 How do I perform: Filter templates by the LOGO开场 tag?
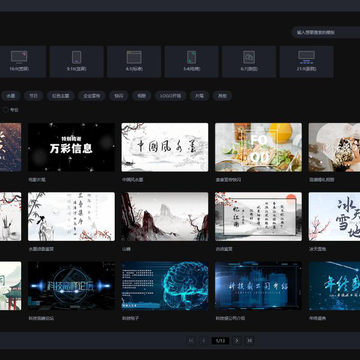tap(170, 96)
